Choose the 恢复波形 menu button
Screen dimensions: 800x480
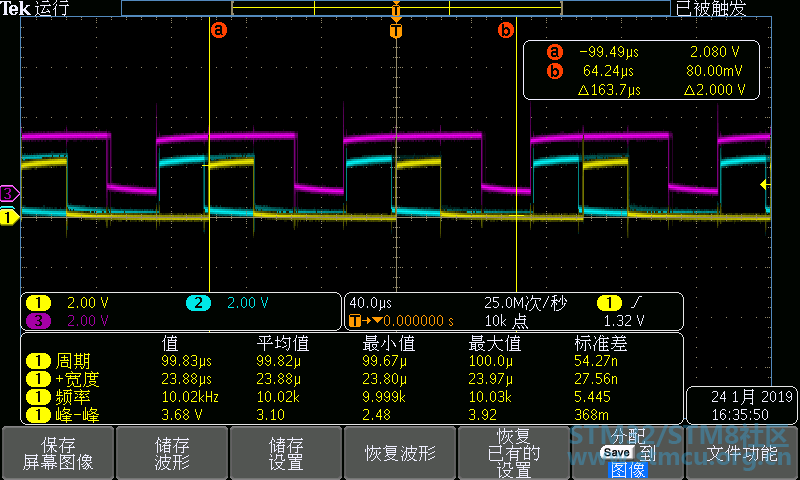pyautogui.click(x=400, y=453)
